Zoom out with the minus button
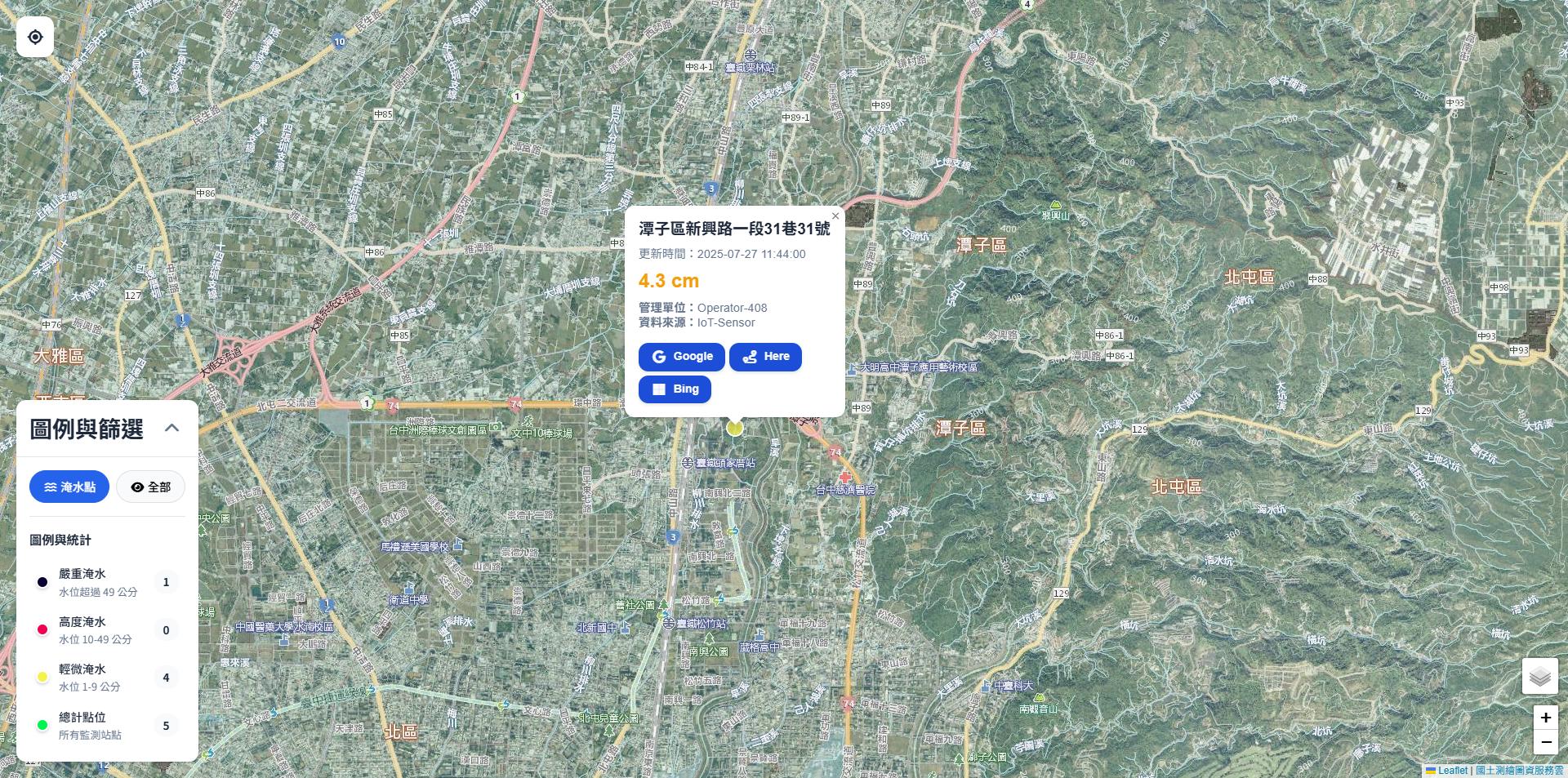The height and width of the screenshot is (778, 1568). (x=1545, y=742)
